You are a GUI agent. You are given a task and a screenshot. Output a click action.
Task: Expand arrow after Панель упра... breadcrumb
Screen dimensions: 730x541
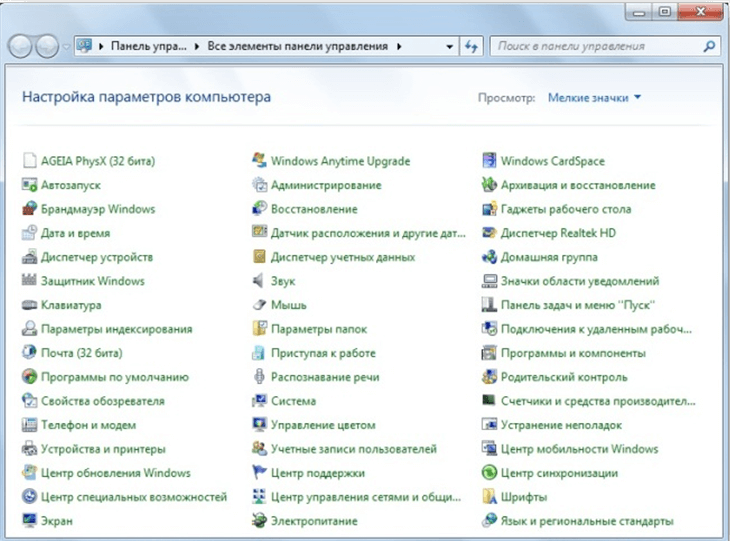(x=197, y=47)
